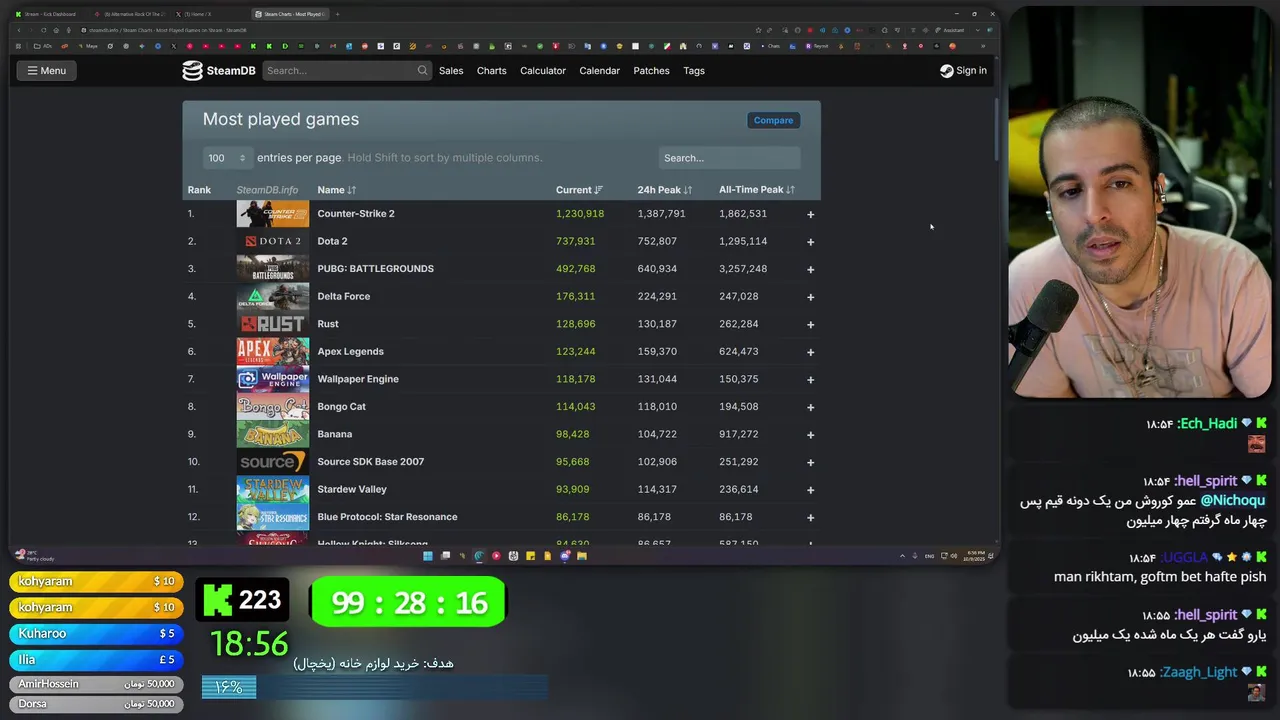
Task: Click the Compare button
Action: 773,120
